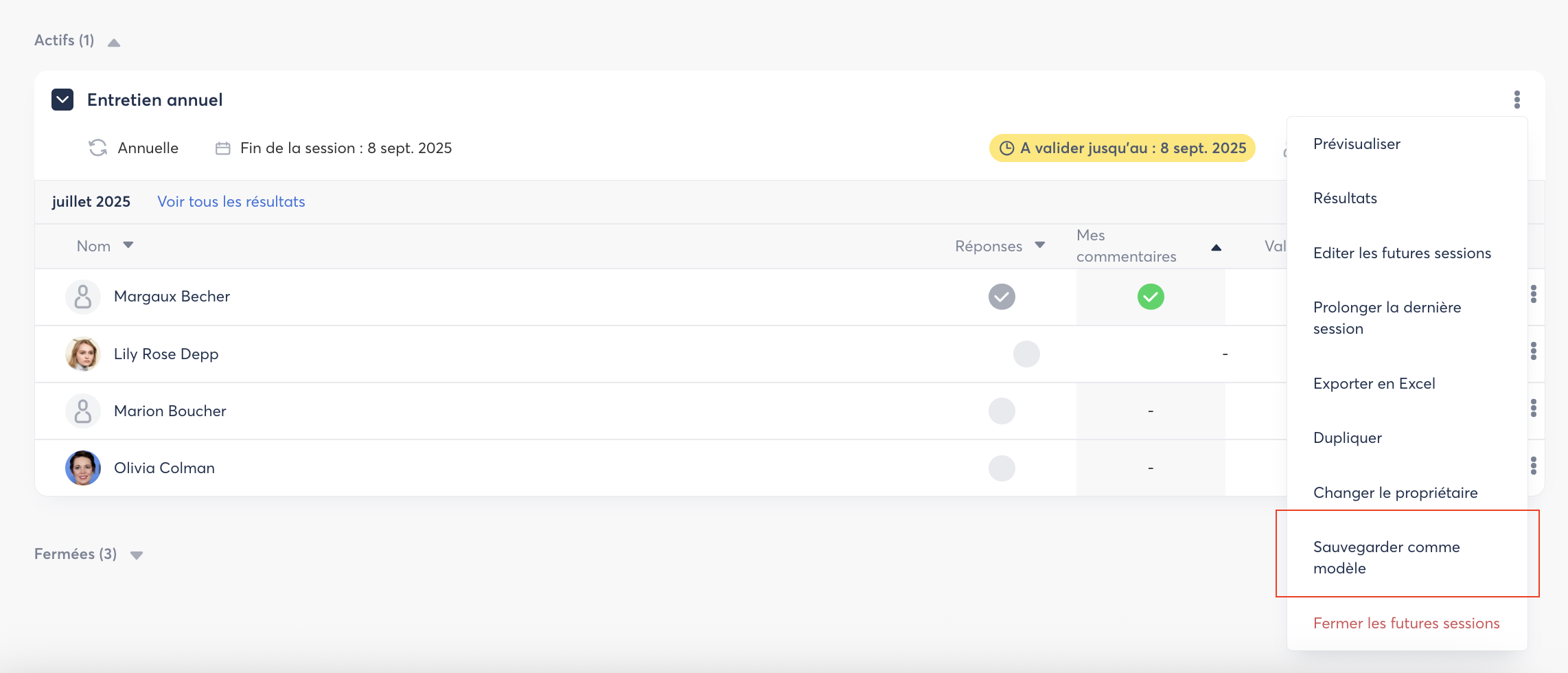Click the session end calendar icon

point(222,148)
